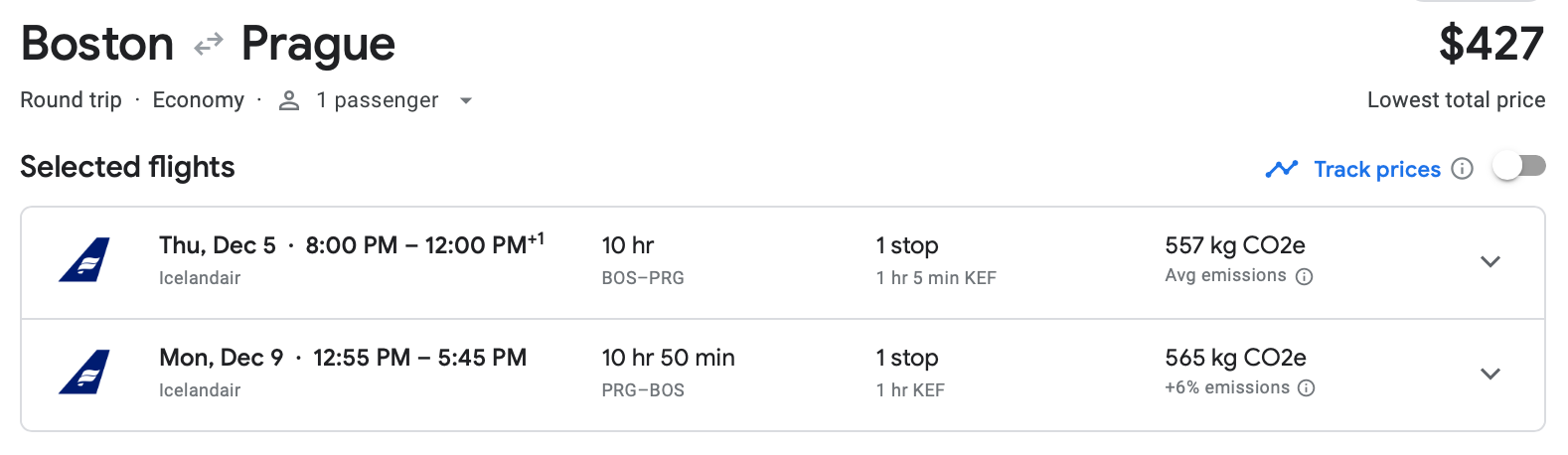This screenshot has width=1568, height=455.
Task: Click the Avg emissions info icon
Action: pyautogui.click(x=1305, y=276)
